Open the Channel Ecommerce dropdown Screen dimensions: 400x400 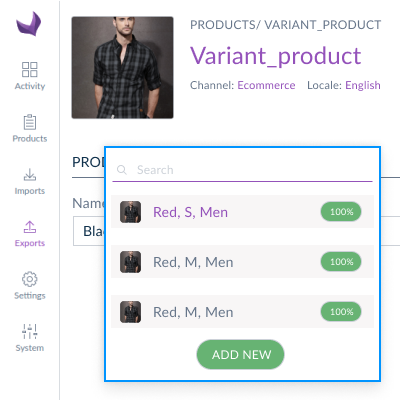(x=266, y=85)
